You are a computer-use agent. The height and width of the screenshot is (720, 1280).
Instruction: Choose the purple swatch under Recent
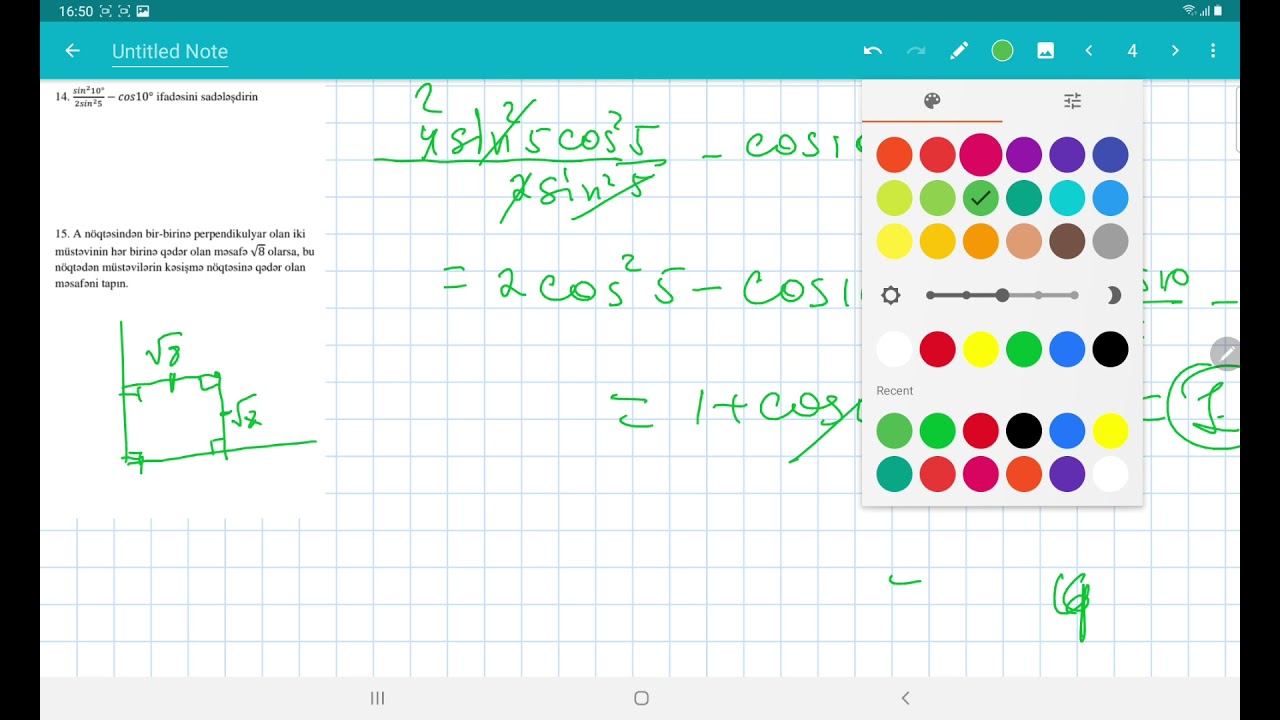click(x=1067, y=474)
